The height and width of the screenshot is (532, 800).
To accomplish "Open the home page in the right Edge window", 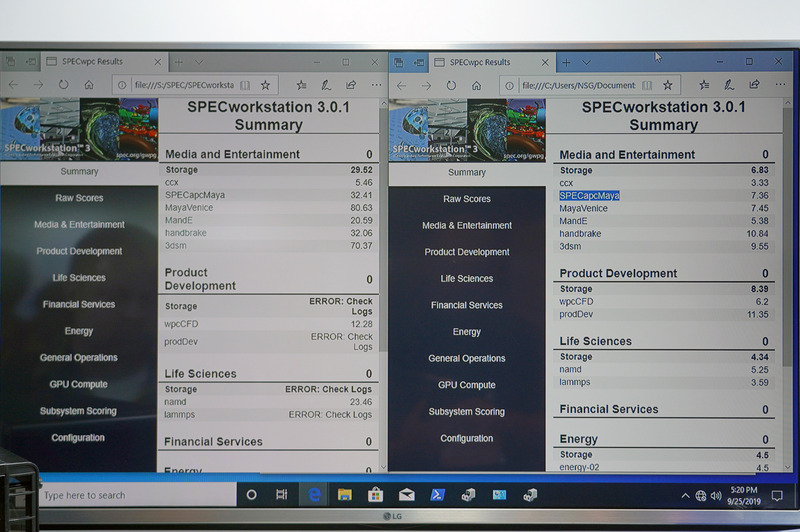I will [476, 86].
